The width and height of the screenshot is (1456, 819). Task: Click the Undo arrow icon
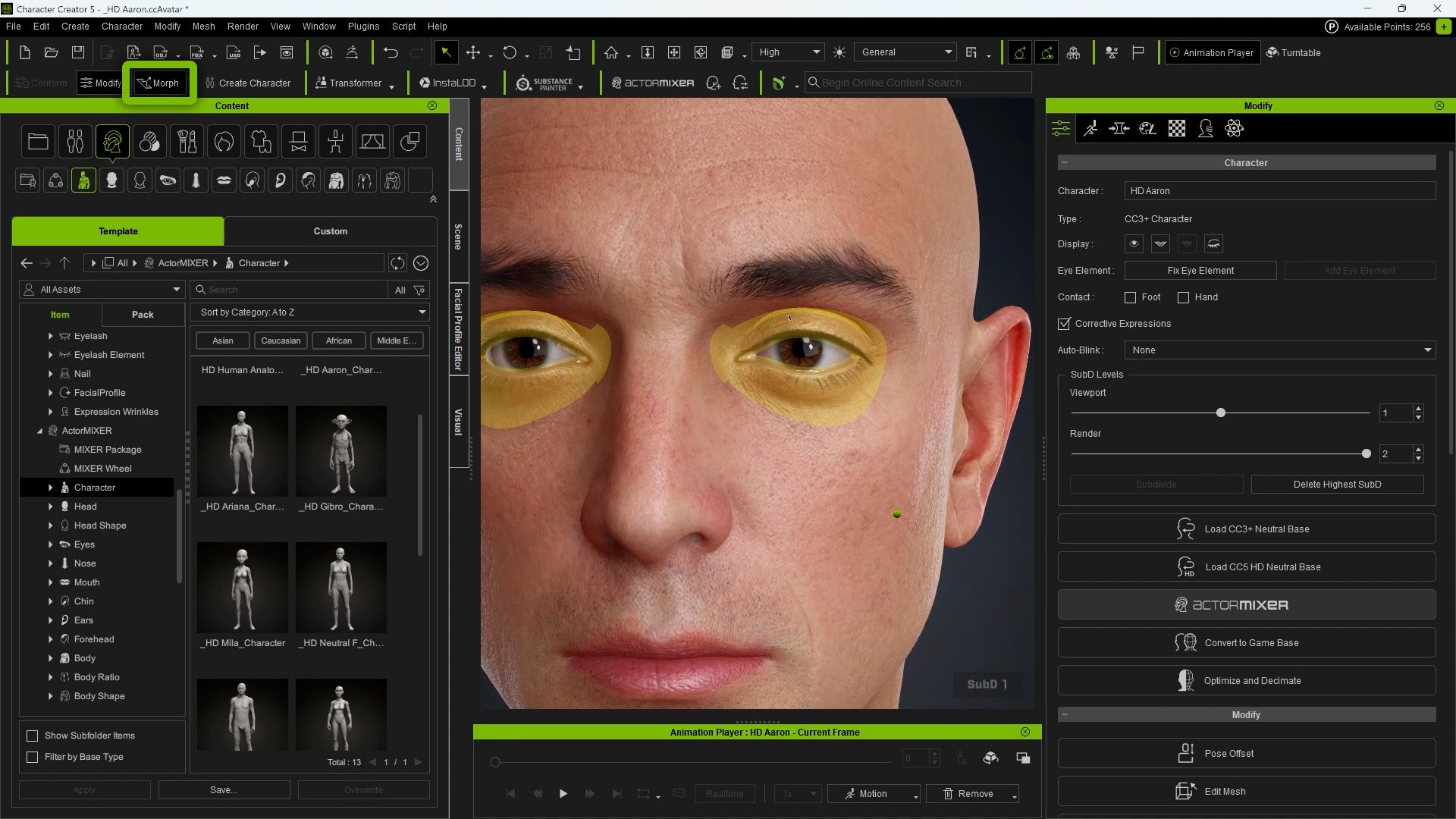[x=391, y=52]
